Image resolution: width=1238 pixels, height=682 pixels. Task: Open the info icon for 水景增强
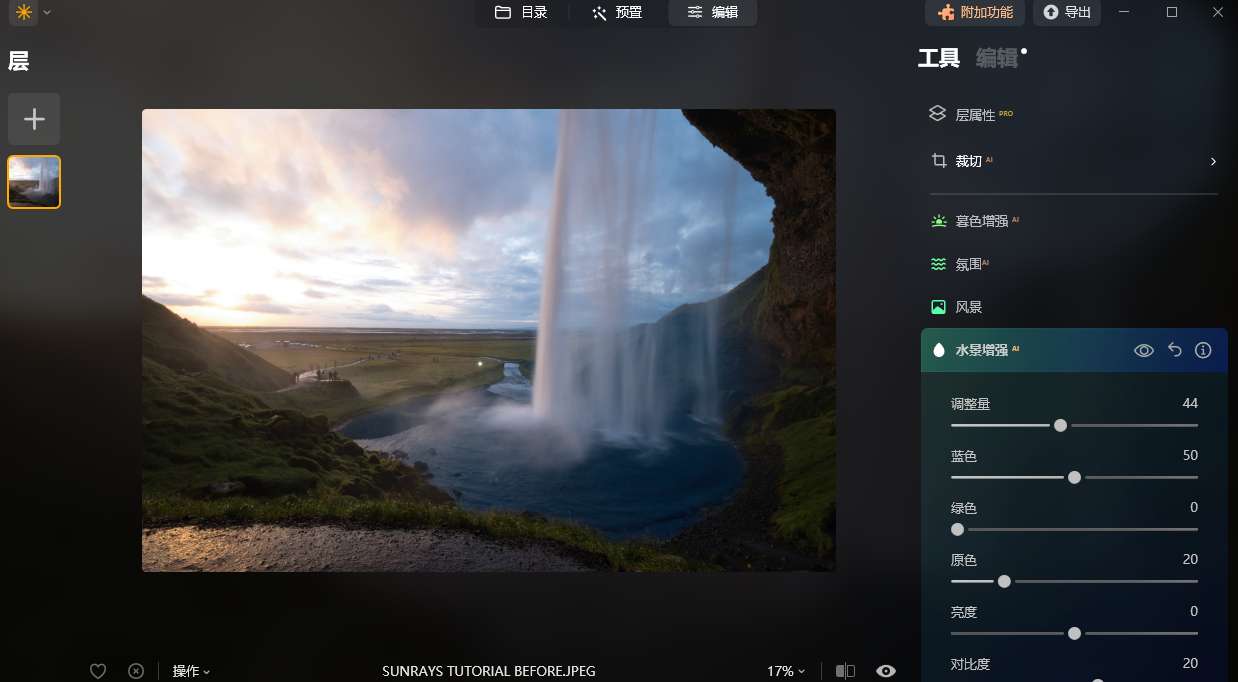point(1203,350)
